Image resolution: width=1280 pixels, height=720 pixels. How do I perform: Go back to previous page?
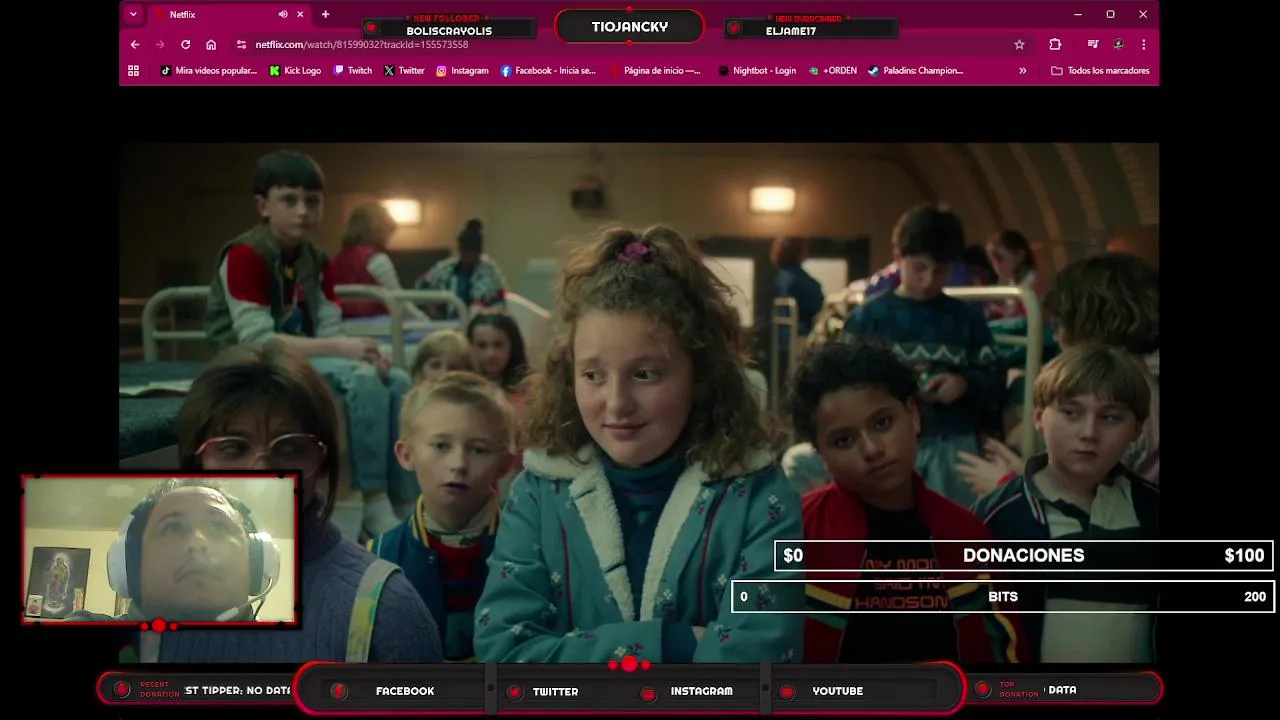[135, 44]
